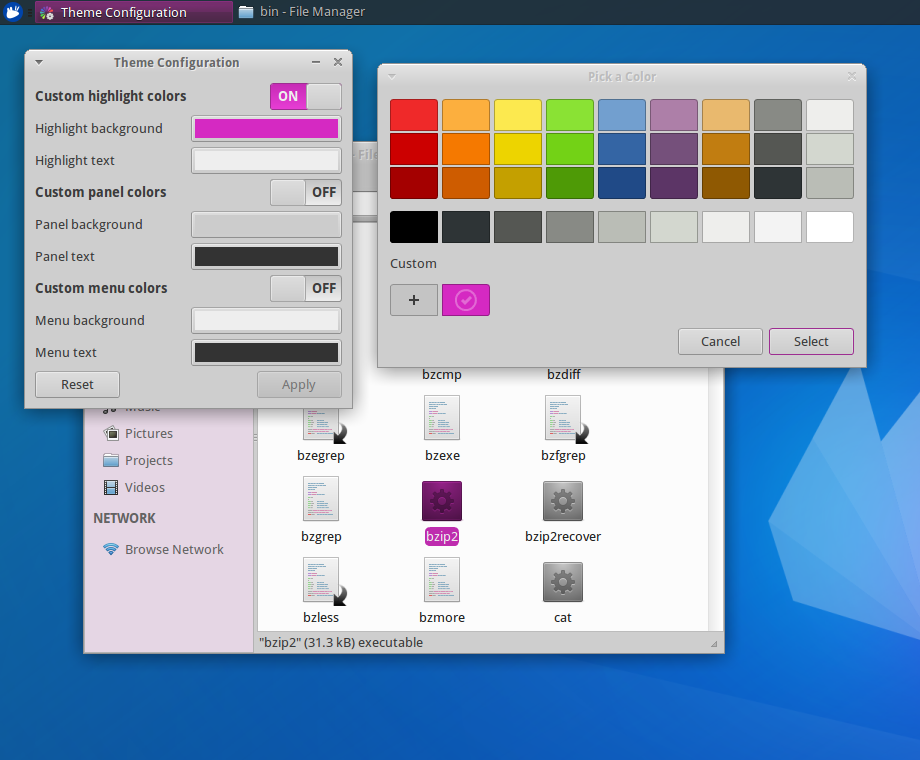
Task: Pick the red swatch in the color grid
Action: click(413, 113)
